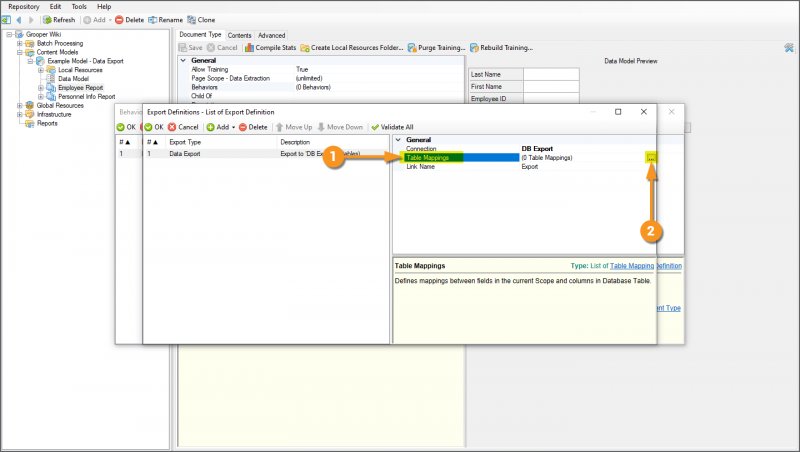Collapse the Content Models tree node
Image resolution: width=800 pixels, height=452 pixels.
[x=19, y=52]
